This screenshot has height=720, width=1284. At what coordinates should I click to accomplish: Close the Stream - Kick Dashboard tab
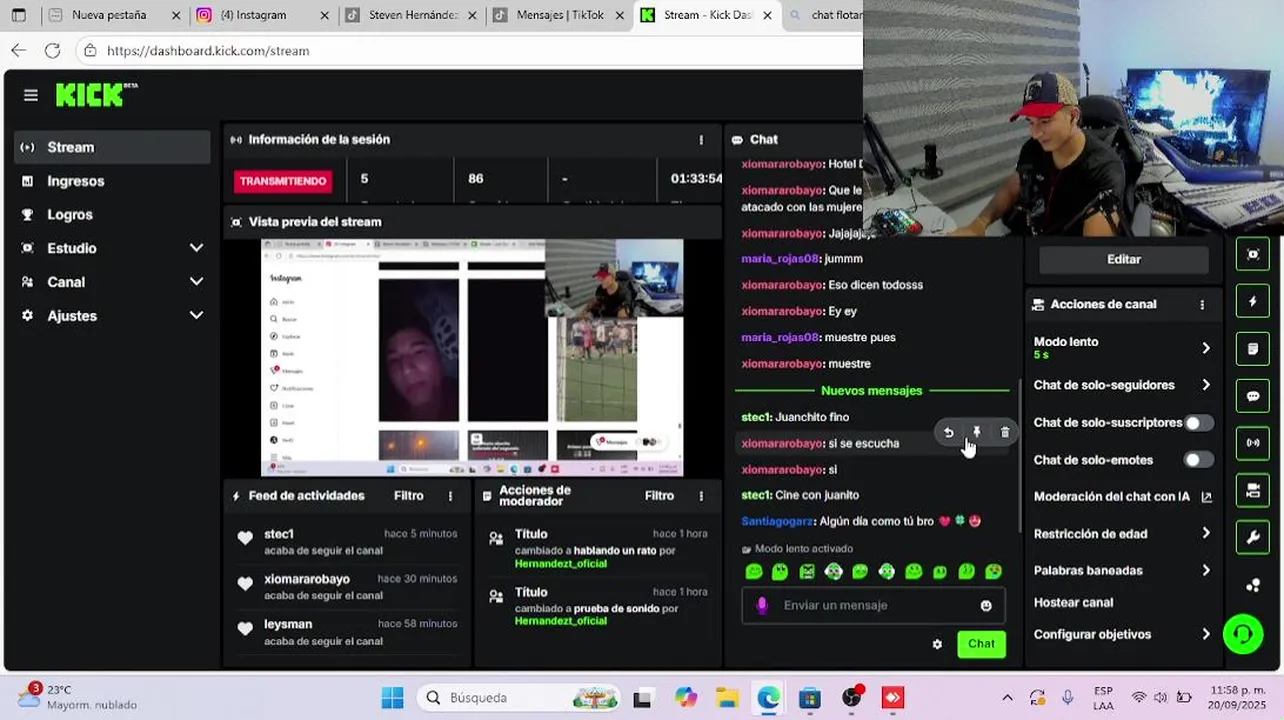coord(768,15)
